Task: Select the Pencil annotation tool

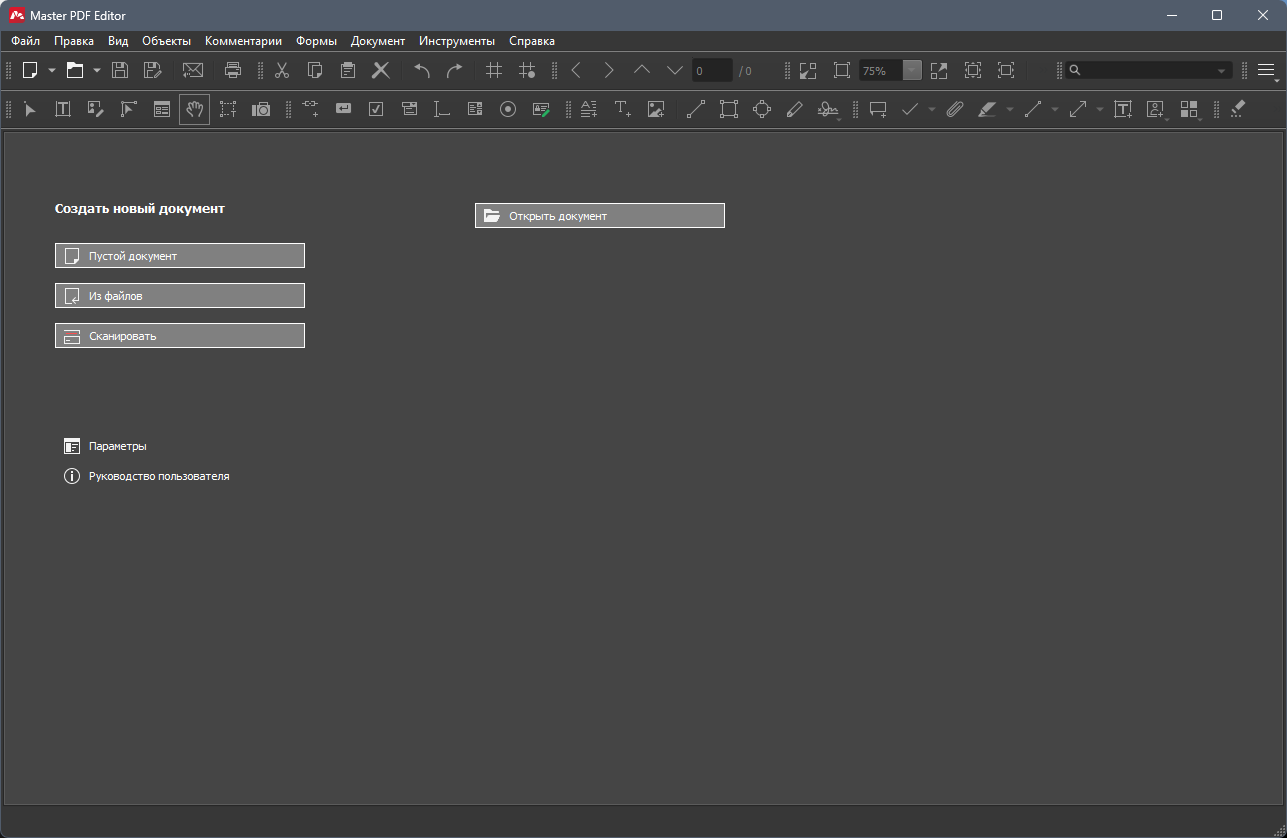Action: coord(795,109)
